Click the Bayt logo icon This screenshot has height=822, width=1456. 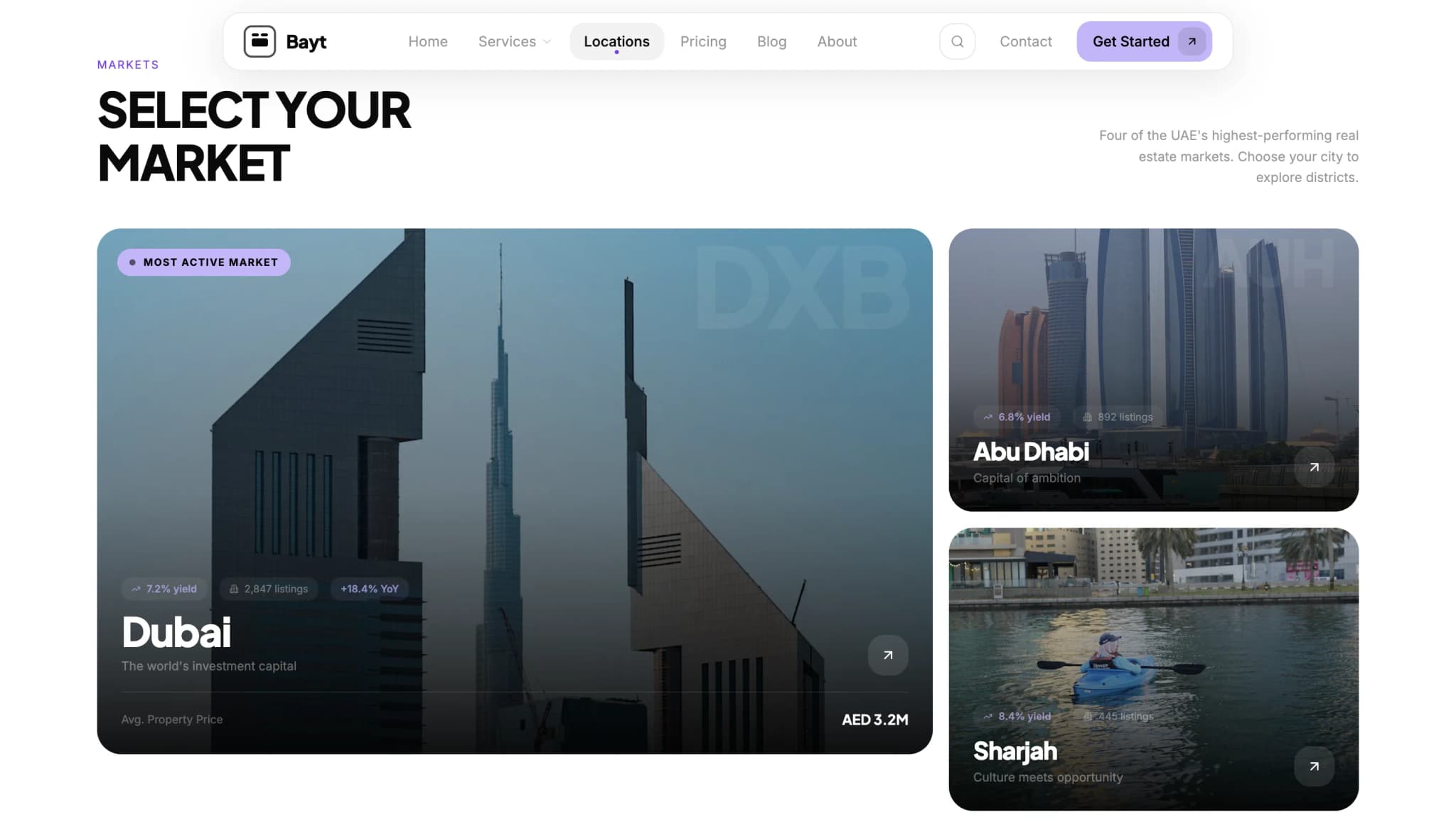coord(260,41)
